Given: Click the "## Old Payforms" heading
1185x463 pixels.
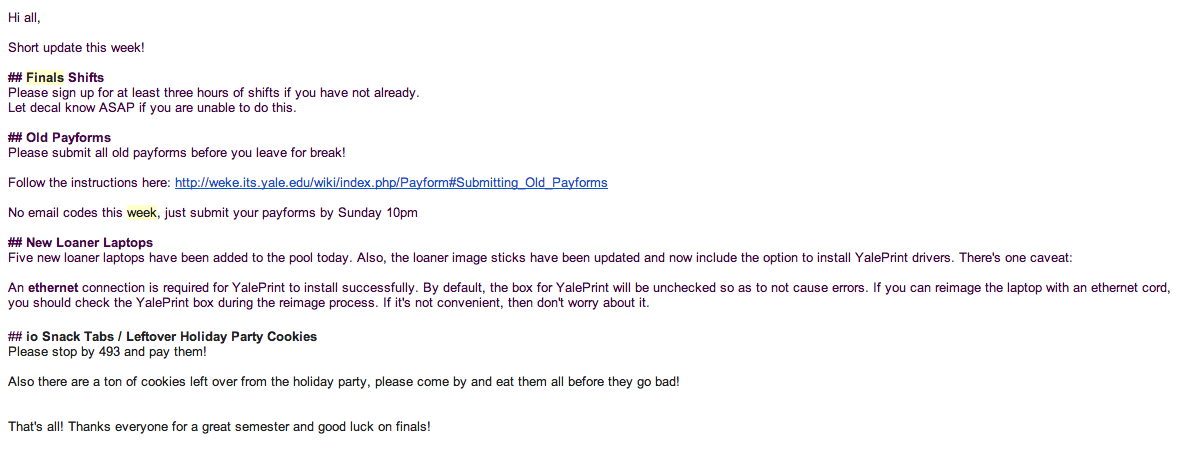Looking at the screenshot, I should pyautogui.click(x=60, y=137).
